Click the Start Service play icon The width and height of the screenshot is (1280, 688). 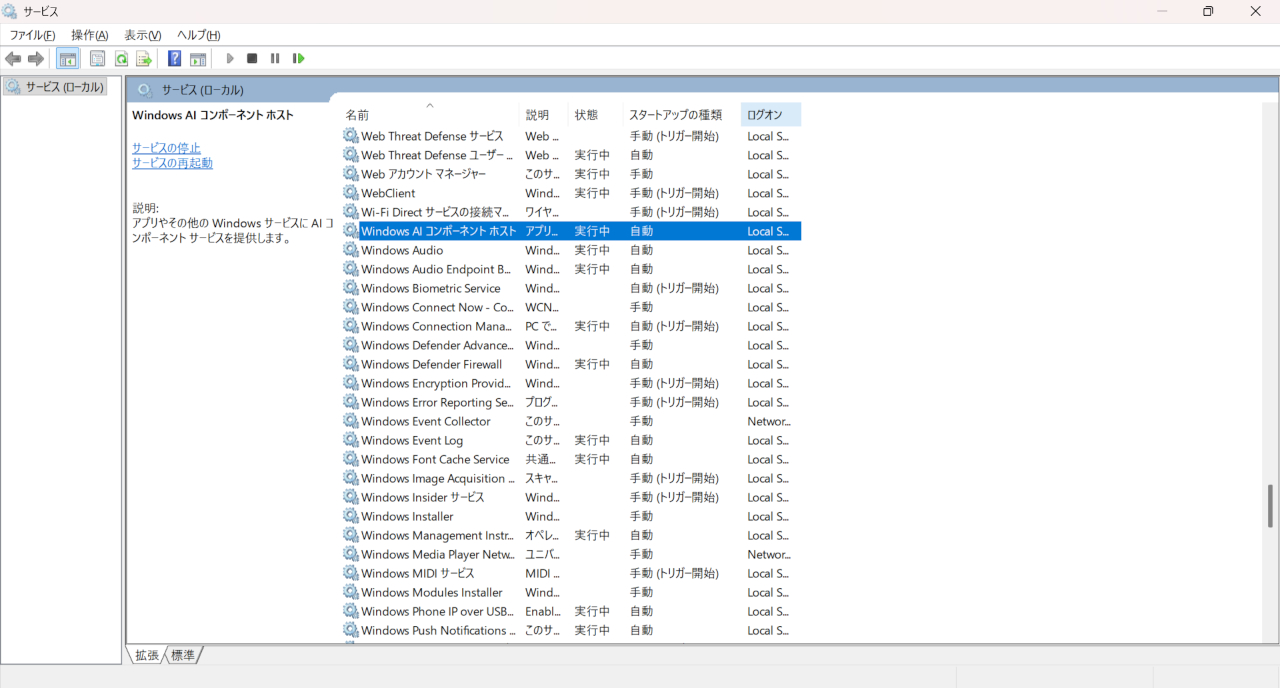tap(230, 59)
